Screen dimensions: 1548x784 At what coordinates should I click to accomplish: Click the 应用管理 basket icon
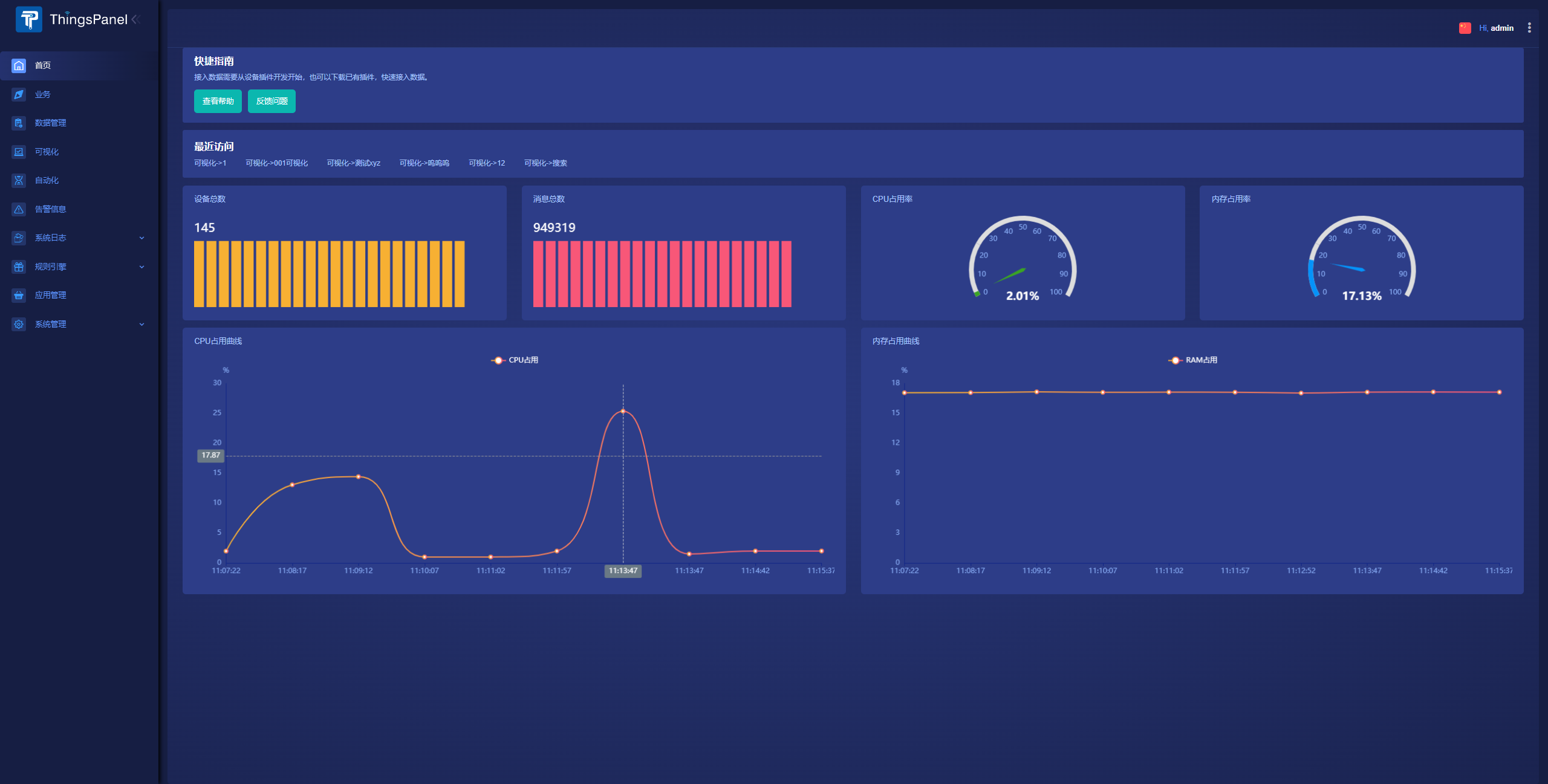point(19,295)
